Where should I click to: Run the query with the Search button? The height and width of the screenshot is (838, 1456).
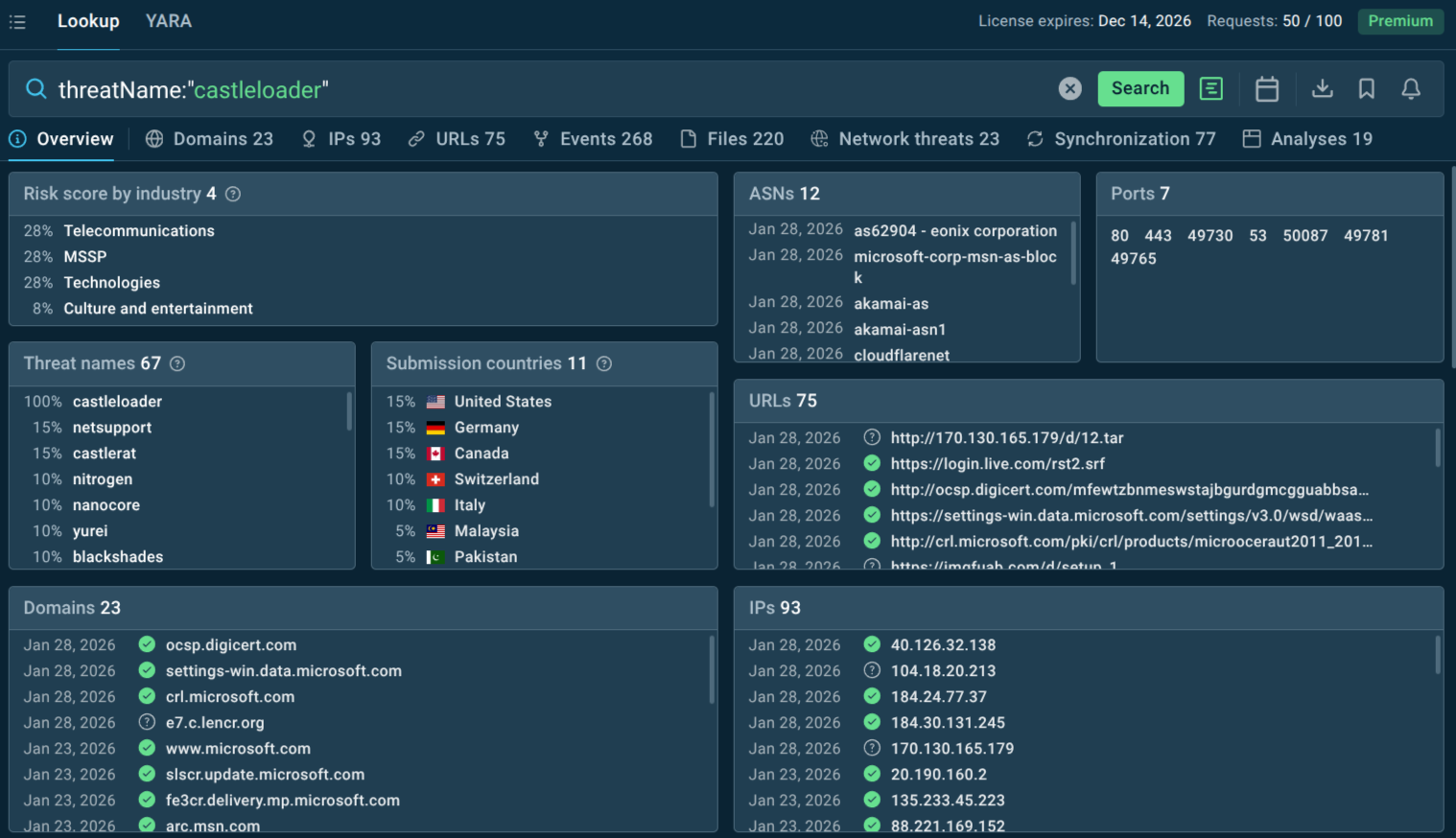click(x=1140, y=88)
